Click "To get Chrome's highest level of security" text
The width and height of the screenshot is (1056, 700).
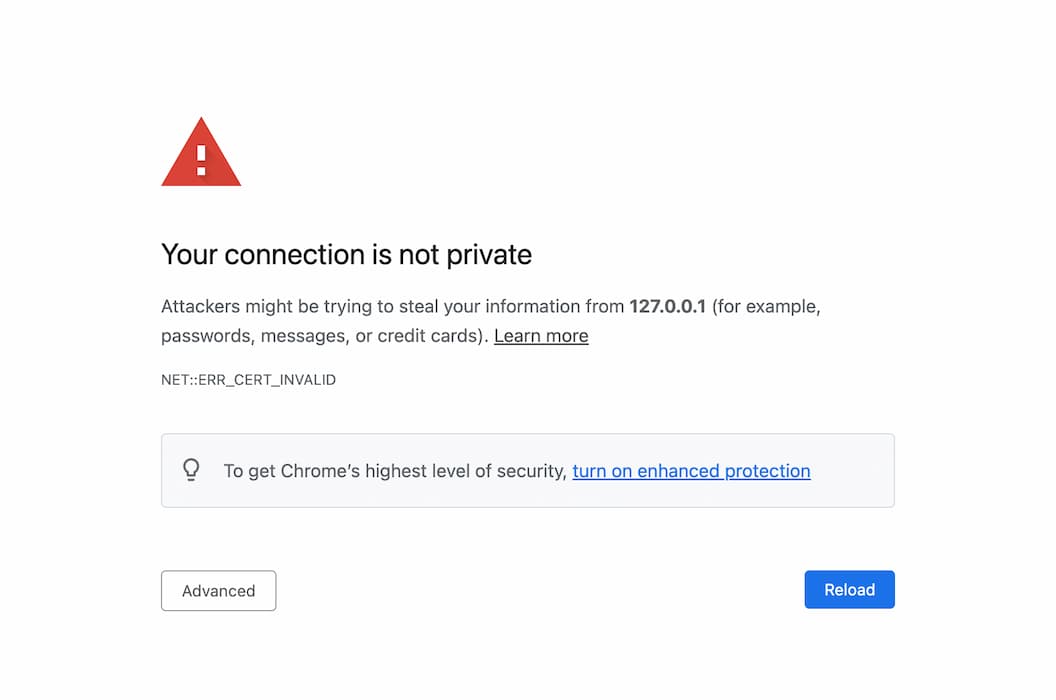[395, 471]
